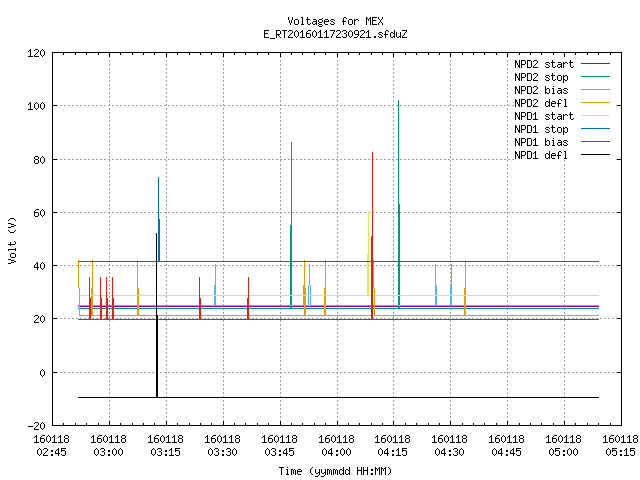Click the x-axis tick label 160118 03:15
This screenshot has width=640, height=480.
coord(165,446)
